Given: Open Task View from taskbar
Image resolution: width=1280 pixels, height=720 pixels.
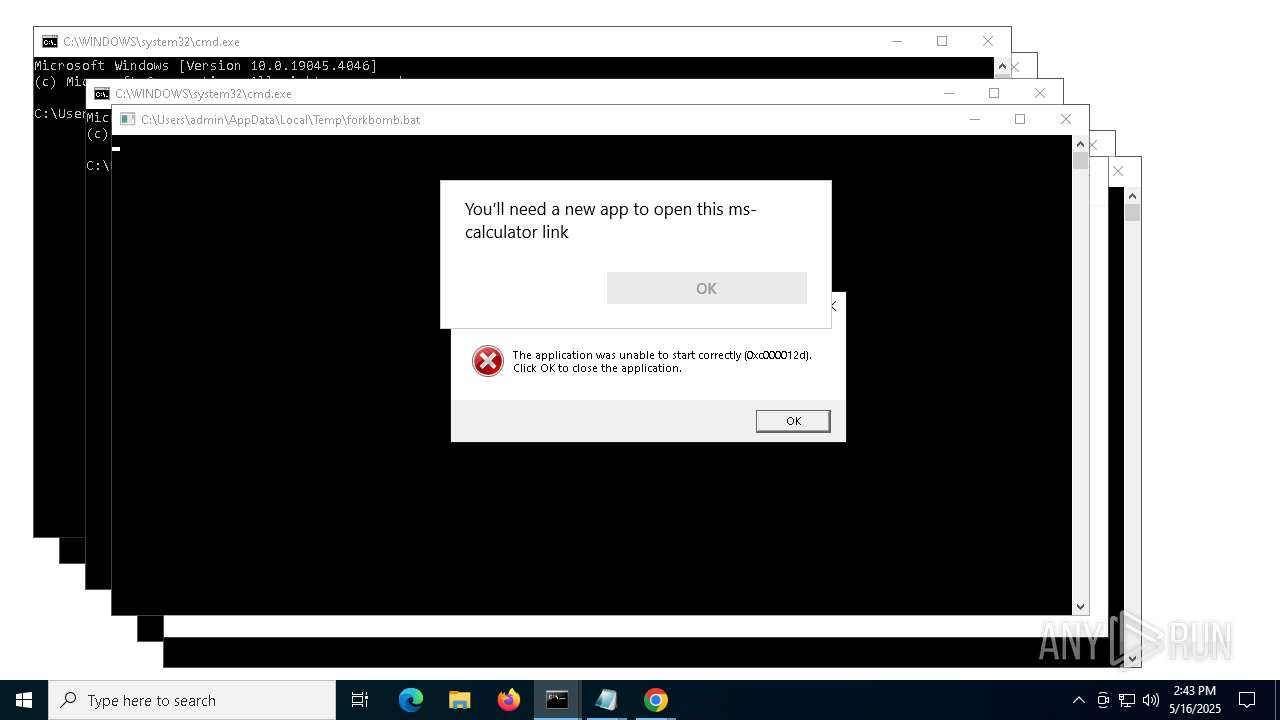Looking at the screenshot, I should [360, 700].
